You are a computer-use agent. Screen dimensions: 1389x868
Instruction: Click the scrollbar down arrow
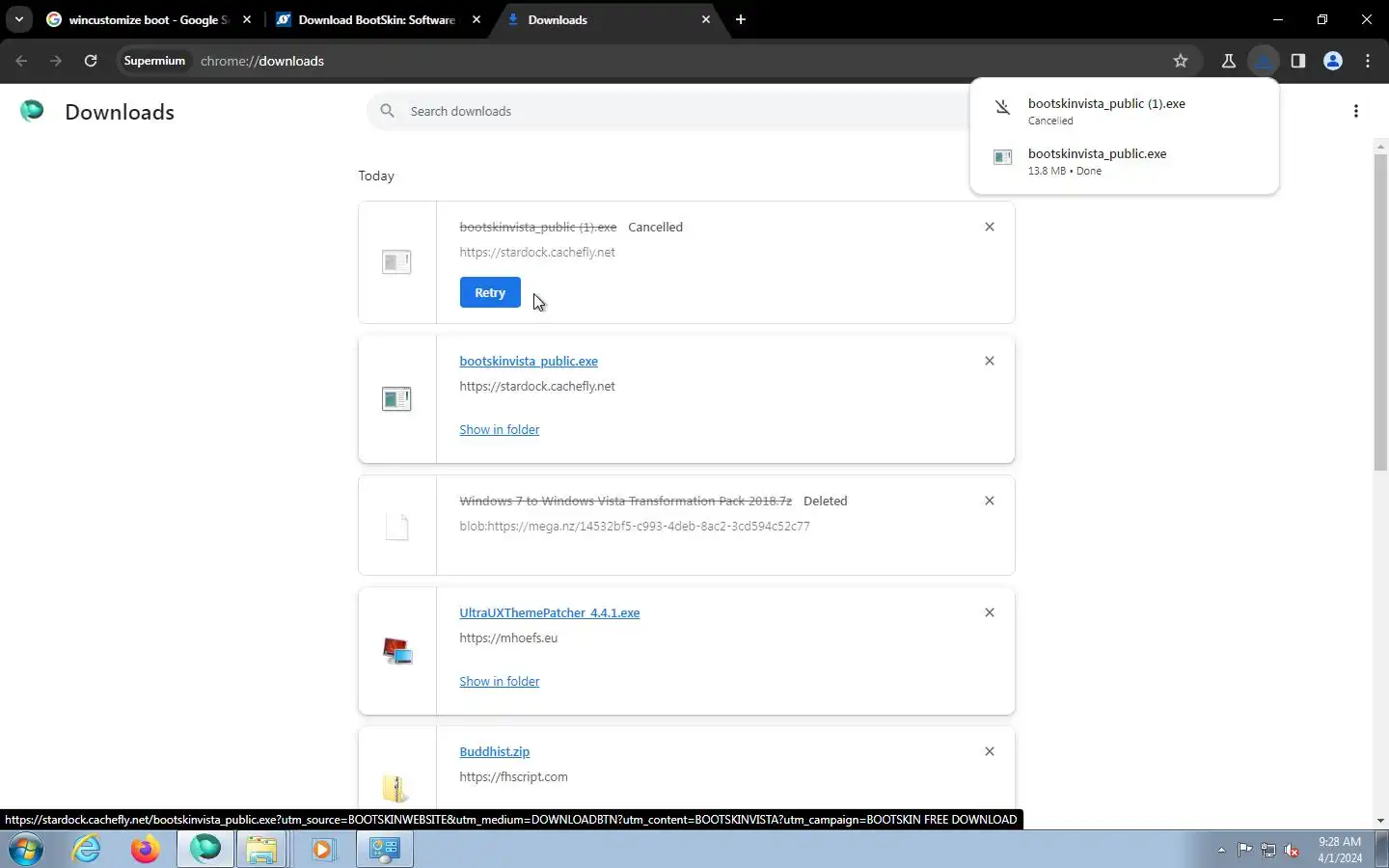pos(1380,821)
